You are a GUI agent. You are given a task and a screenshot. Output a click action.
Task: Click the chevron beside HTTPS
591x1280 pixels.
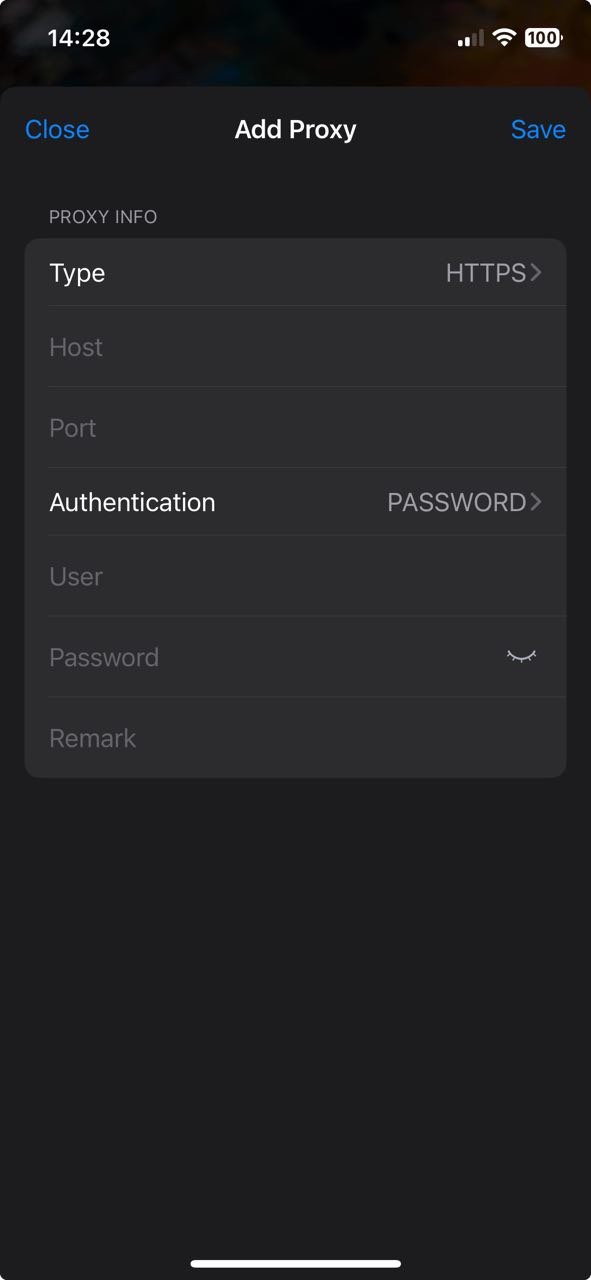(536, 272)
